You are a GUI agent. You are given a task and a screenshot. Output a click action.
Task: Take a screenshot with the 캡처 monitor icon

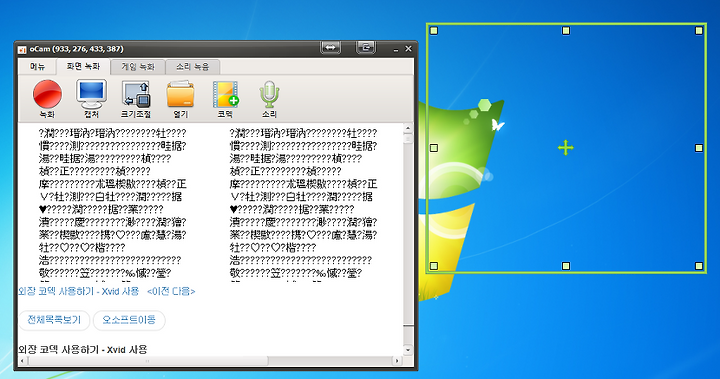point(91,98)
